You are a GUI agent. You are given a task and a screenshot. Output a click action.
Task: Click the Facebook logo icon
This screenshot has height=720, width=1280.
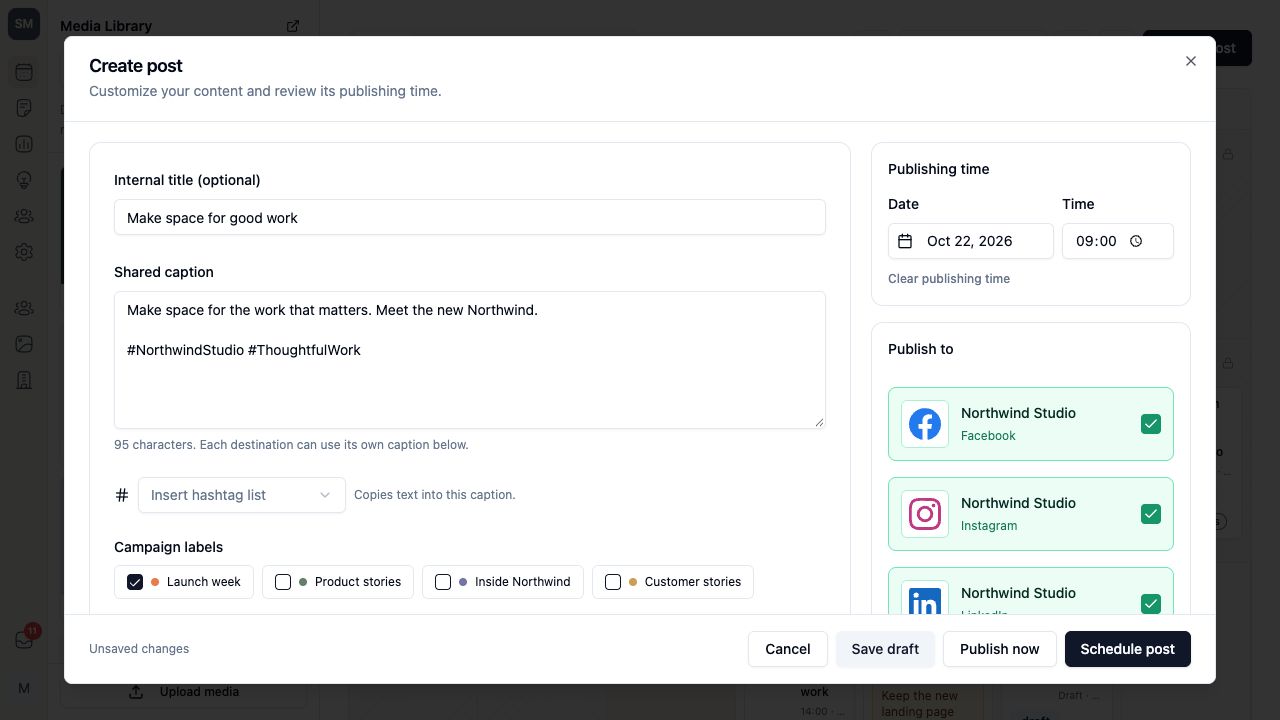click(925, 424)
